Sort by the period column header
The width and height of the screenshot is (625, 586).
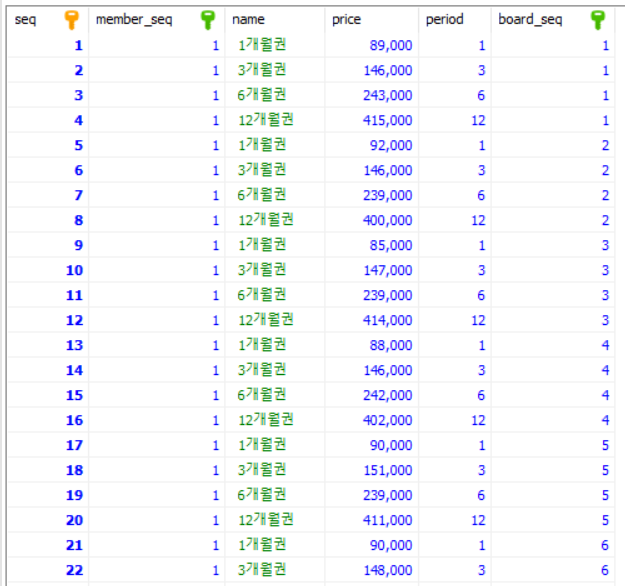(x=455, y=20)
